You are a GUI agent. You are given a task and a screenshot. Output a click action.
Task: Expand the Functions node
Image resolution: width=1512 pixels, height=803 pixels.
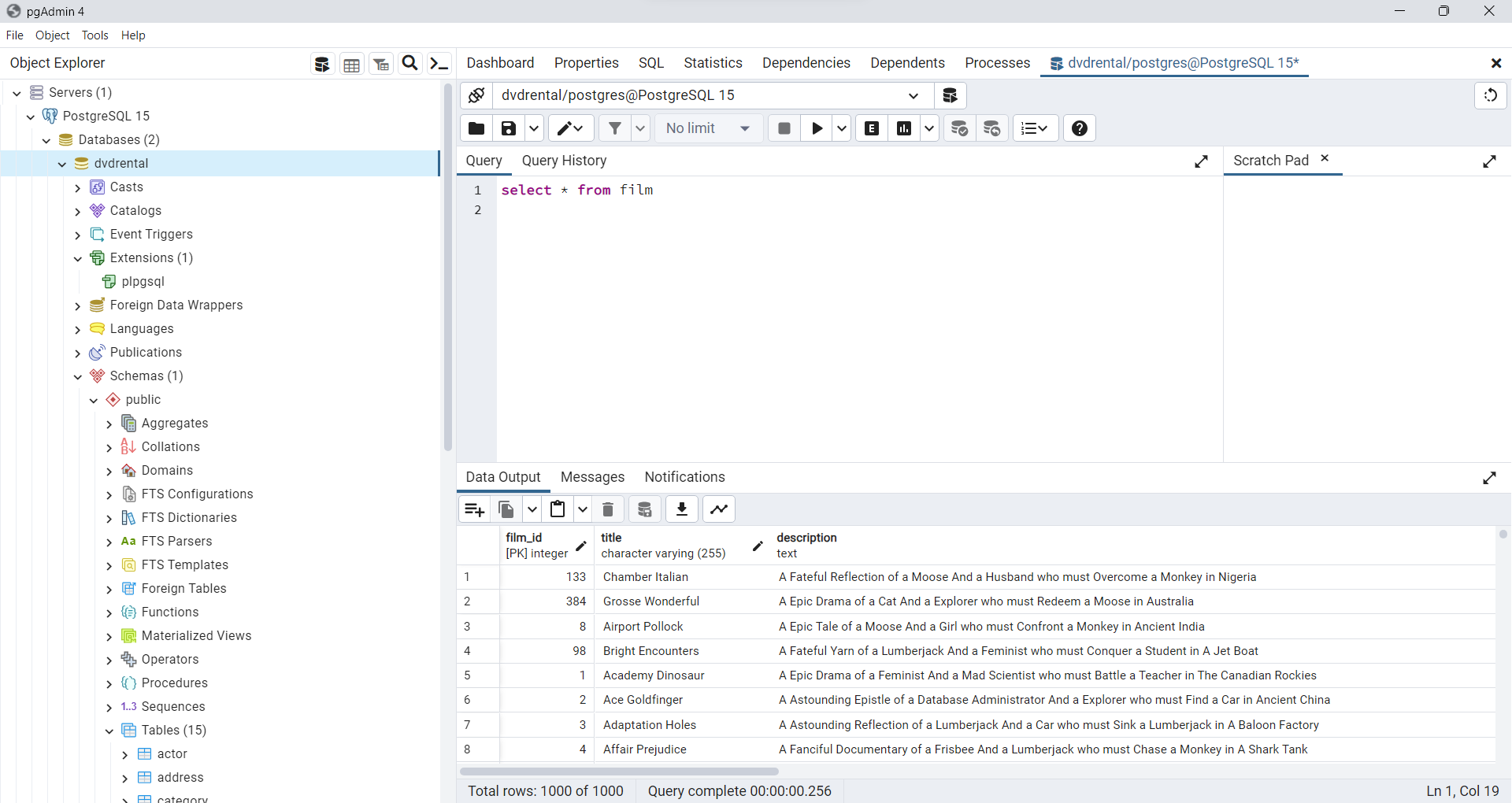pos(109,612)
